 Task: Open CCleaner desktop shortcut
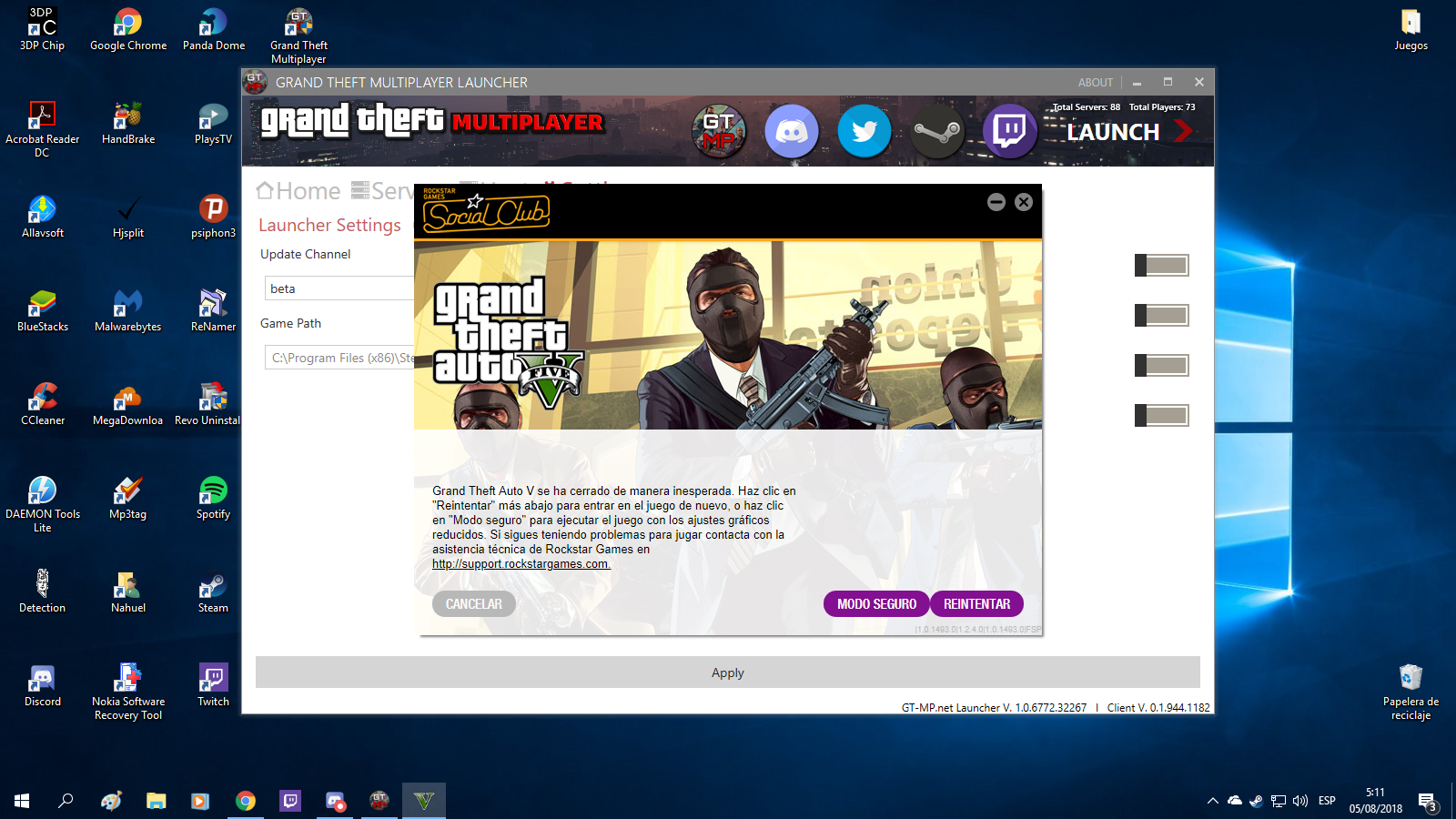click(x=43, y=404)
